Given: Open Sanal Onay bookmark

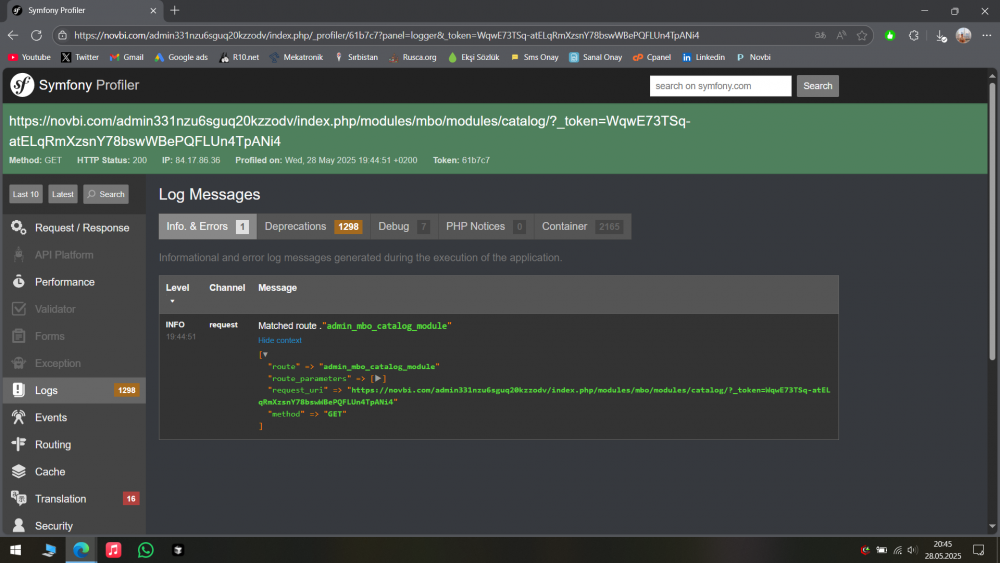Looking at the screenshot, I should click(596, 57).
